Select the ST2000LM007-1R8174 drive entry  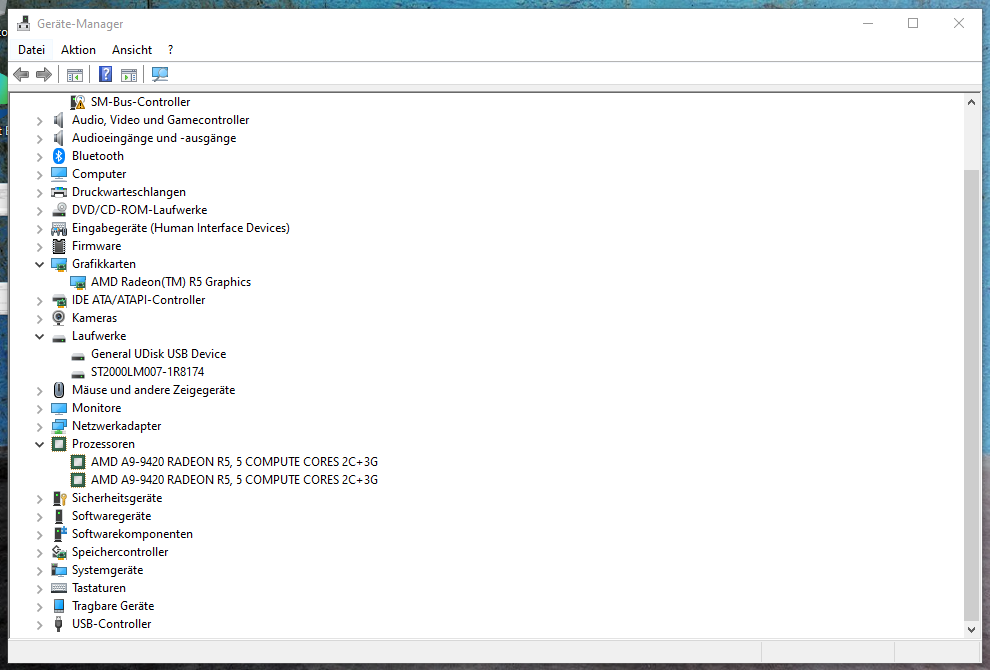[x=147, y=372]
